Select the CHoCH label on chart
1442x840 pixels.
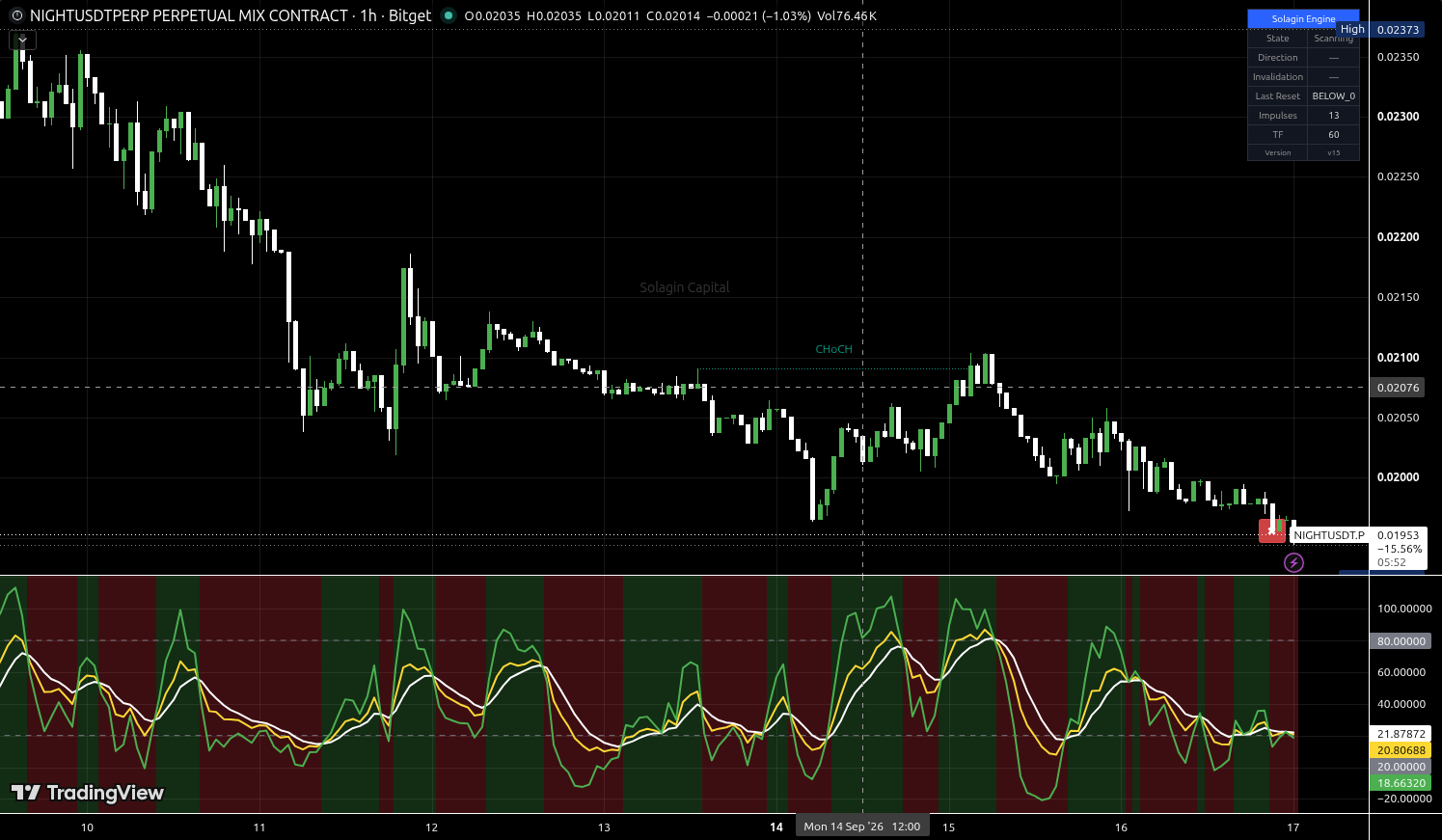pyautogui.click(x=833, y=349)
